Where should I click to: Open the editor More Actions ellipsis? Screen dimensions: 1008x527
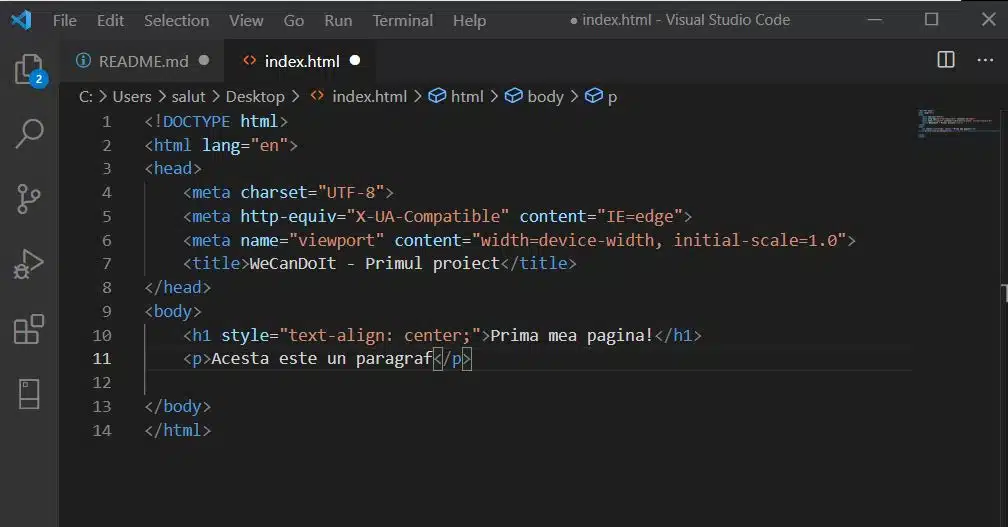(x=985, y=60)
